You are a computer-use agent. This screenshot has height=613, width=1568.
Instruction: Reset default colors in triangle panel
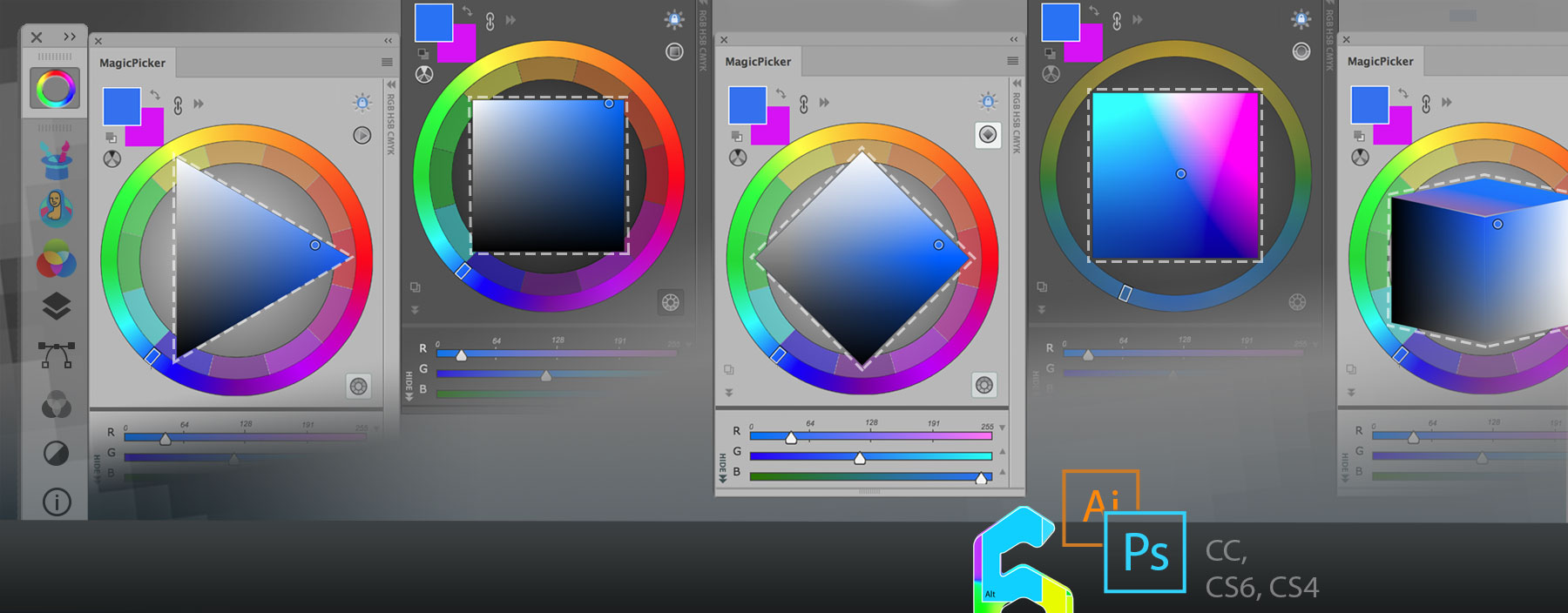[111, 138]
